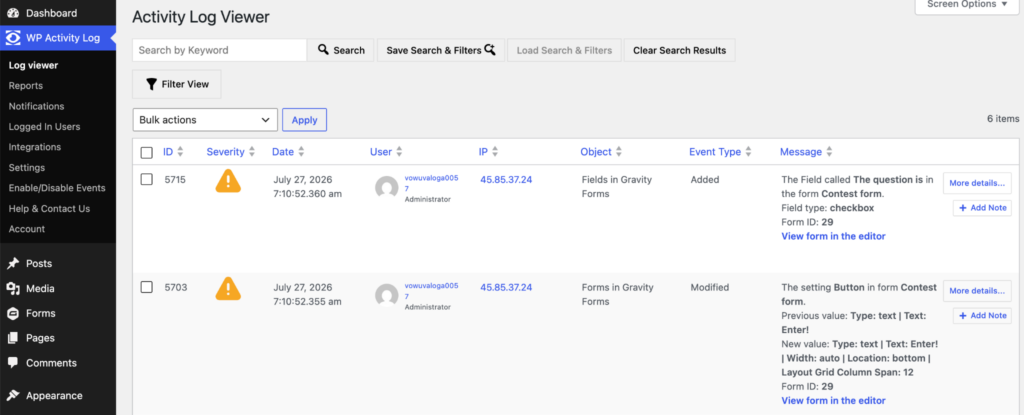Click the User sort arrows
1024x415 pixels.
tap(398, 152)
